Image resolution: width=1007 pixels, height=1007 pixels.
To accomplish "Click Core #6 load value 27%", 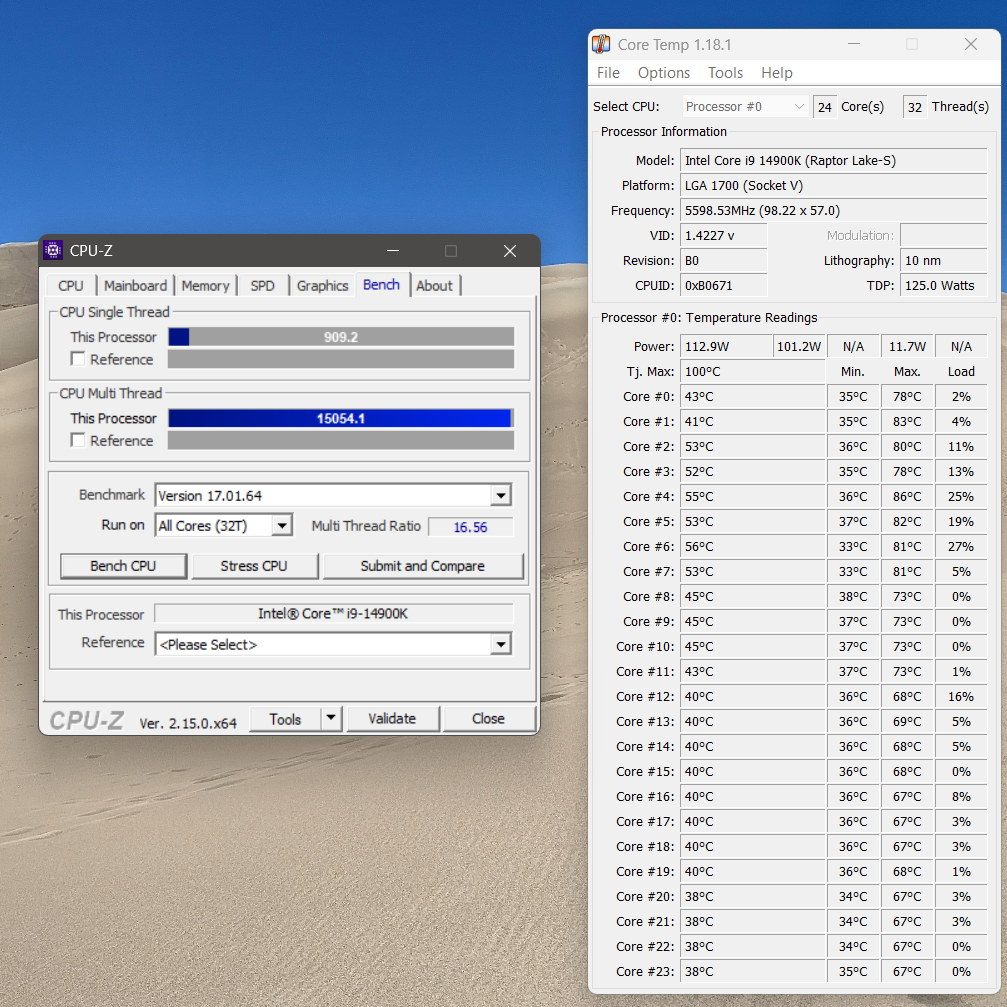I will click(x=961, y=547).
